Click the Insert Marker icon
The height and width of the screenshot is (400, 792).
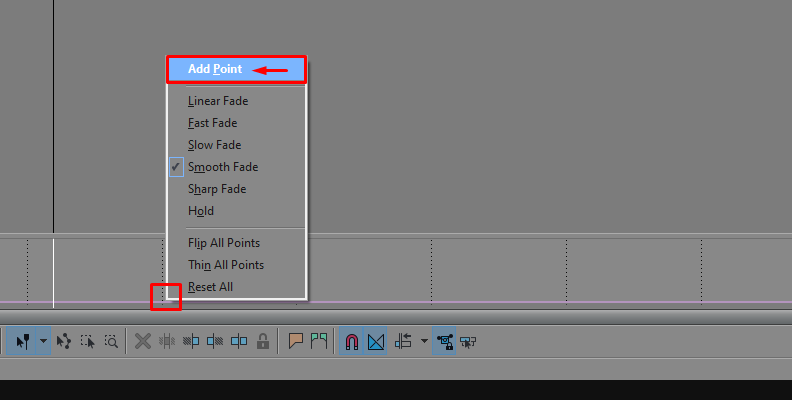coord(295,341)
